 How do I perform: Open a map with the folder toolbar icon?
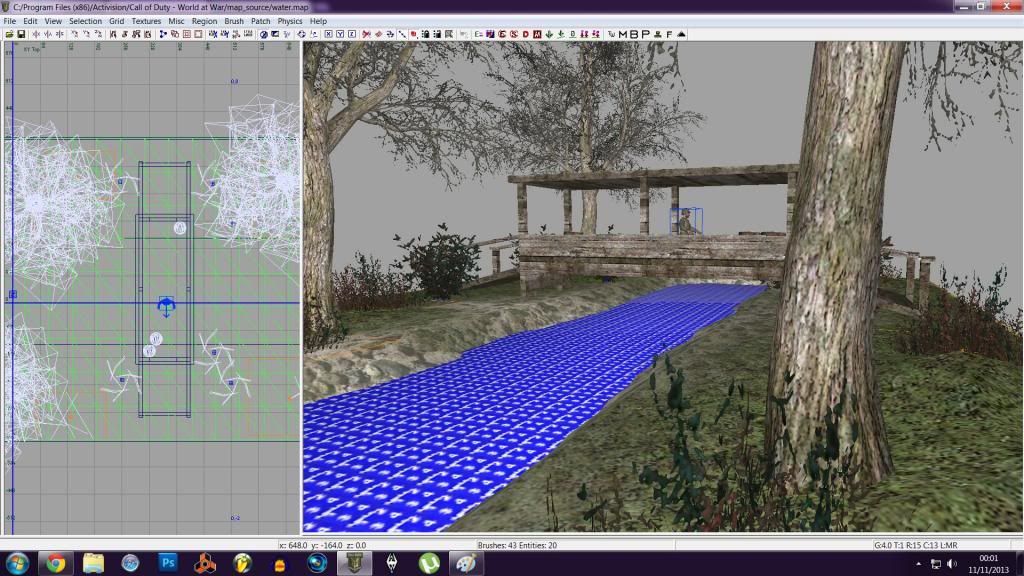tap(9, 34)
